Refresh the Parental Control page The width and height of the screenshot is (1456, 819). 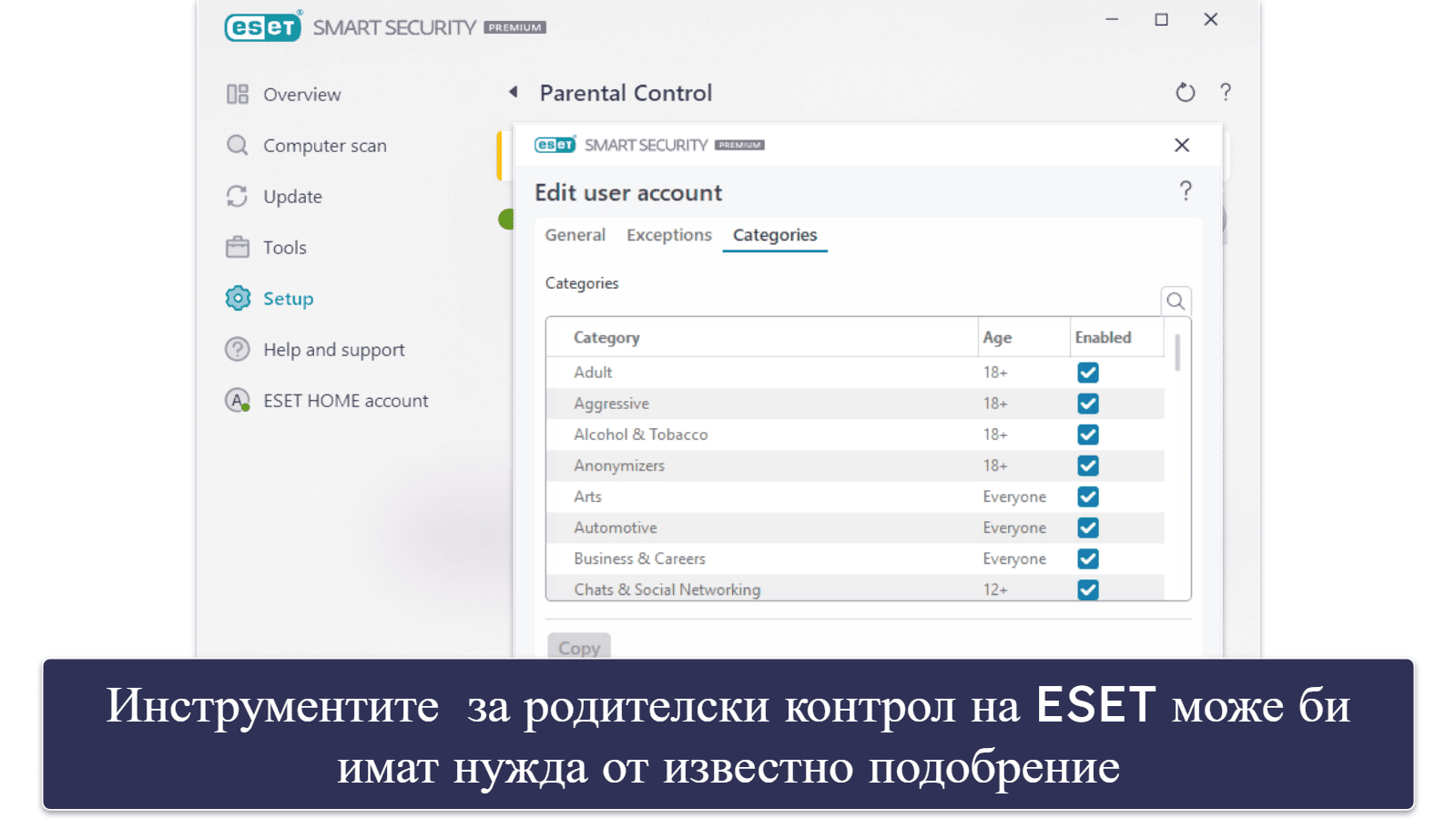(1185, 92)
